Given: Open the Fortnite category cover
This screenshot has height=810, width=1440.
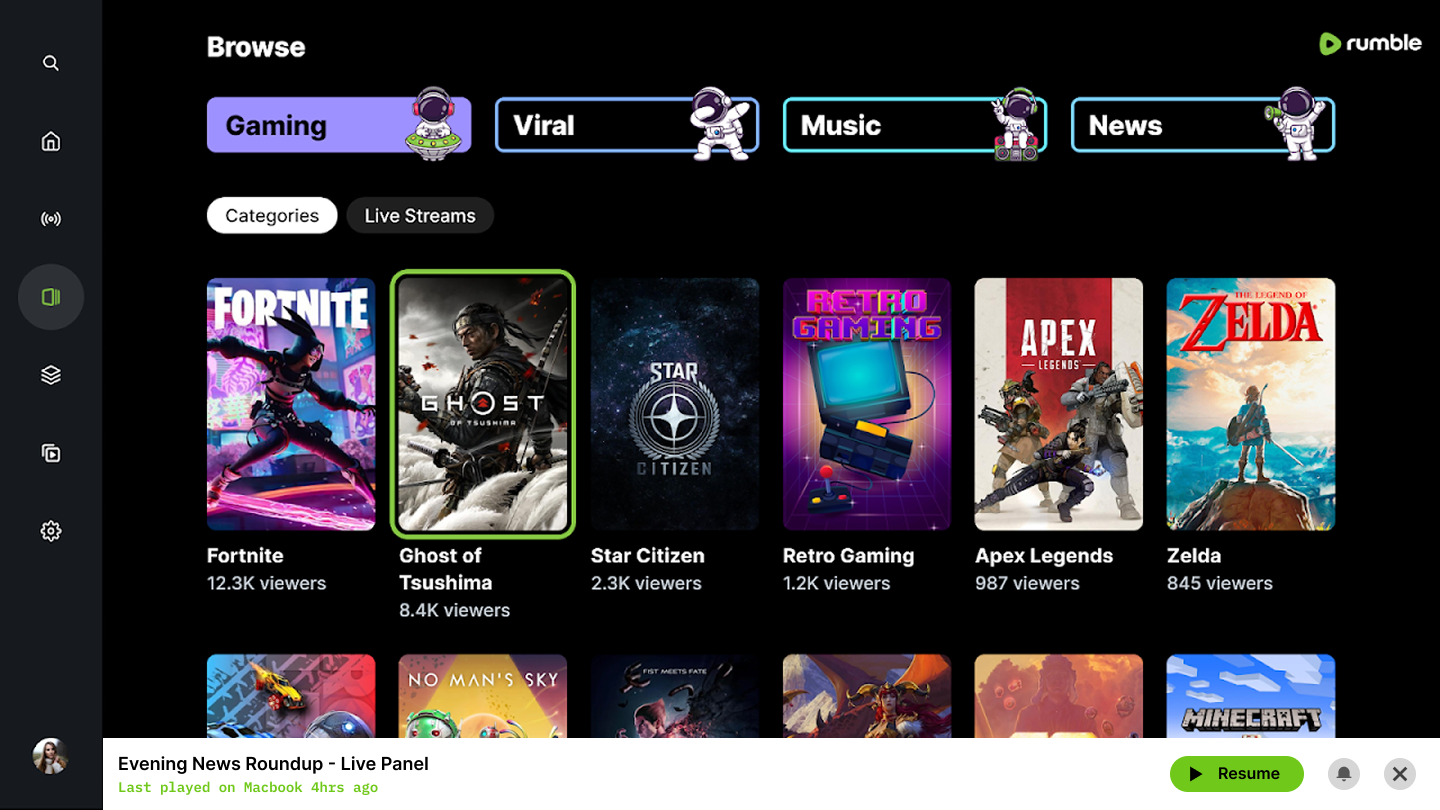Looking at the screenshot, I should 291,404.
